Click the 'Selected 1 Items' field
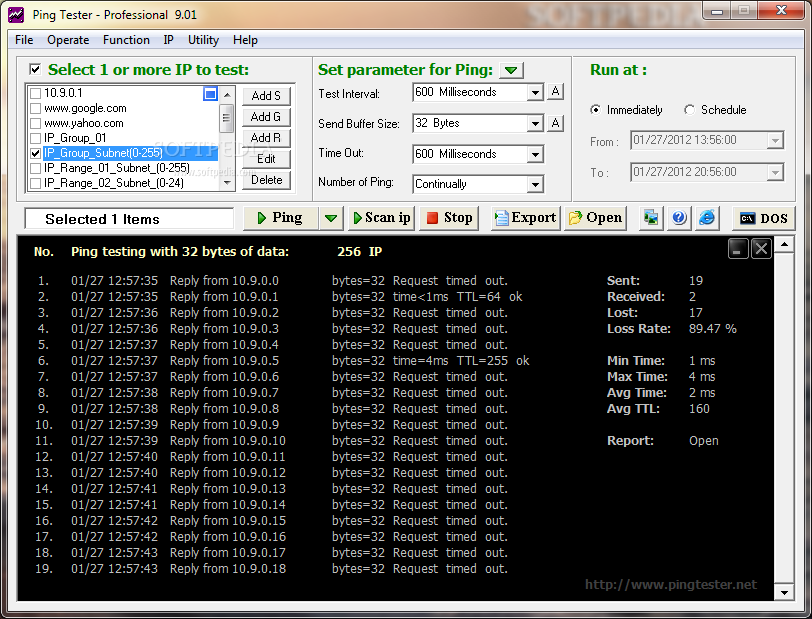 click(x=129, y=219)
